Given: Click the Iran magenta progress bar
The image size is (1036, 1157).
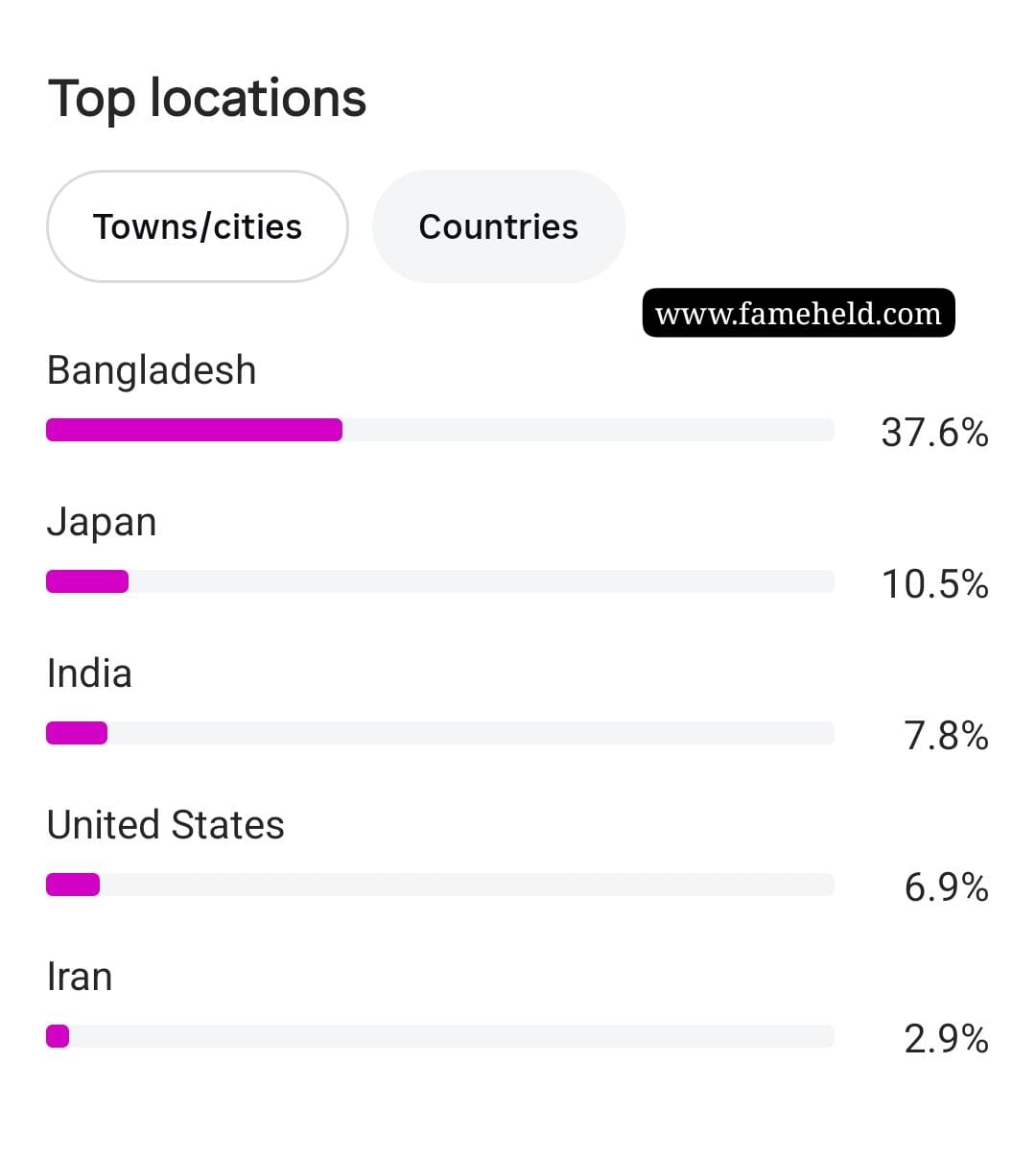Looking at the screenshot, I should (x=58, y=1036).
